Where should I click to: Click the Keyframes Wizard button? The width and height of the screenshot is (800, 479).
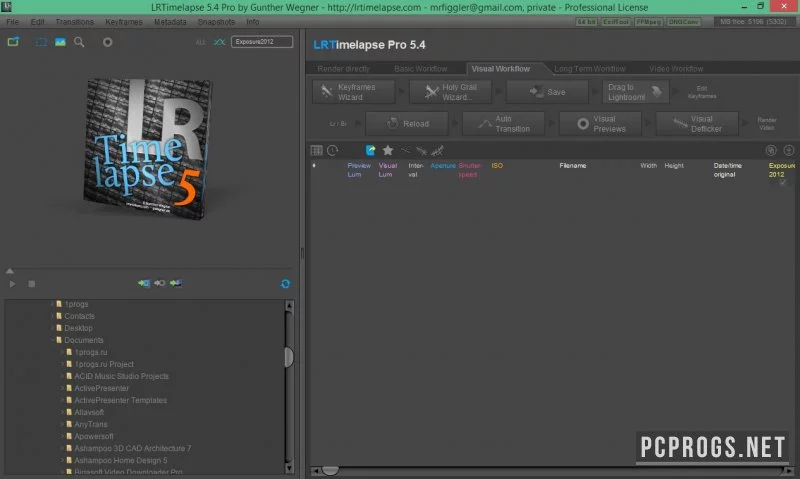354,92
